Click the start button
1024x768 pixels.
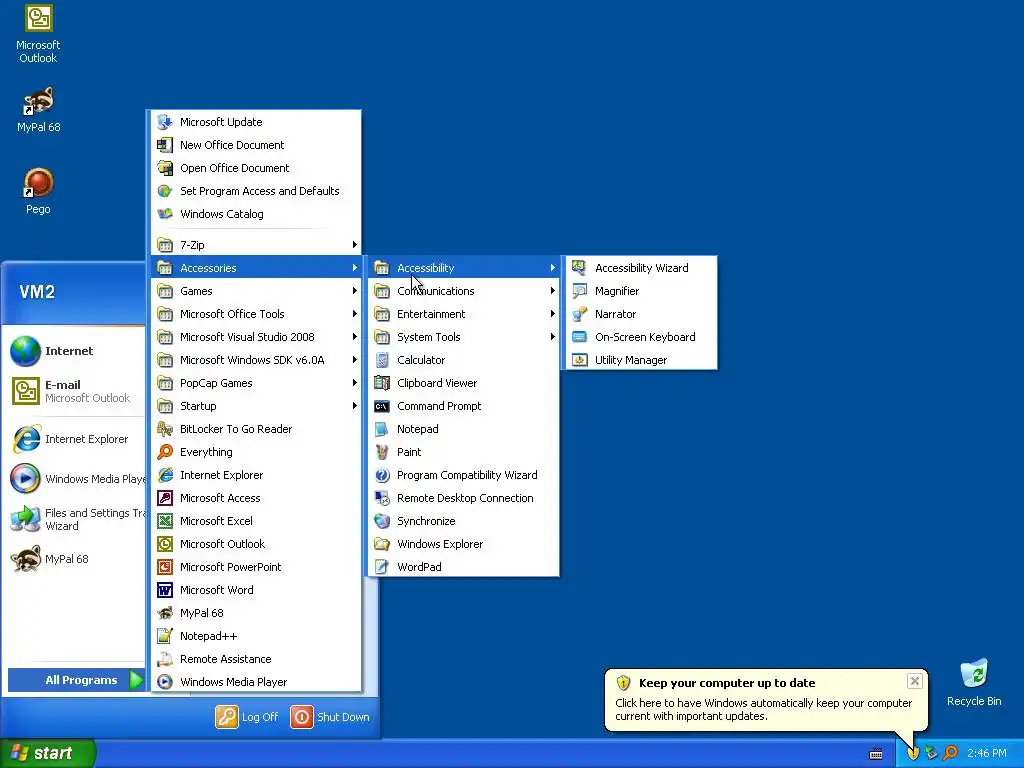(x=47, y=753)
